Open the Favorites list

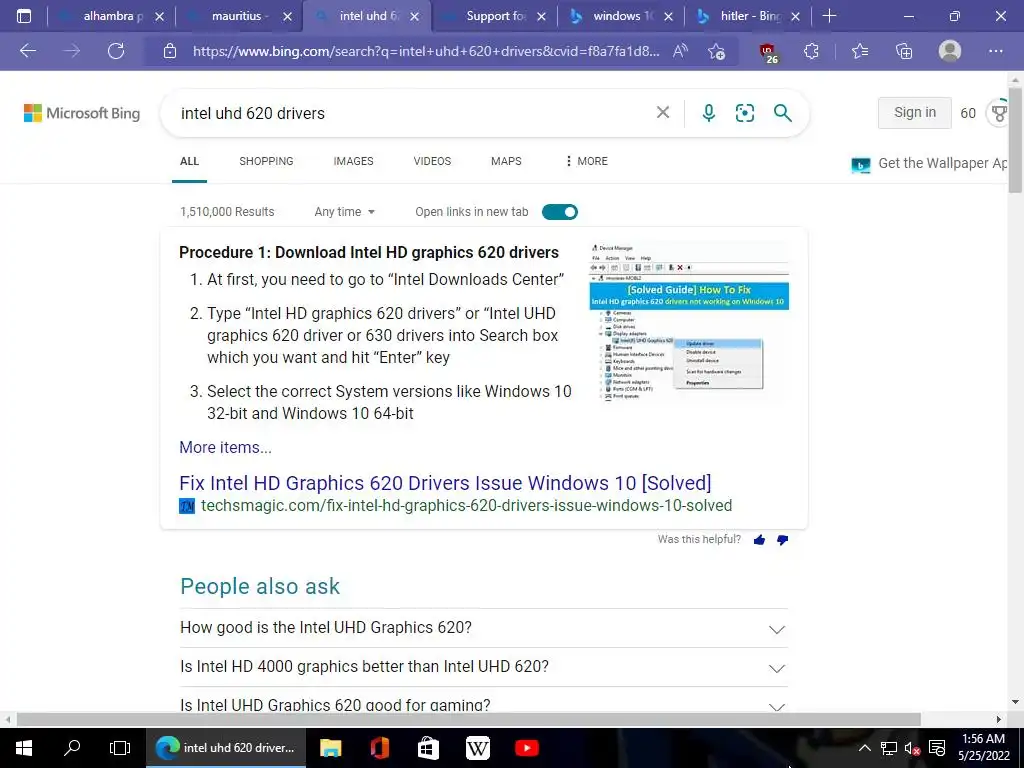pyautogui.click(x=860, y=51)
